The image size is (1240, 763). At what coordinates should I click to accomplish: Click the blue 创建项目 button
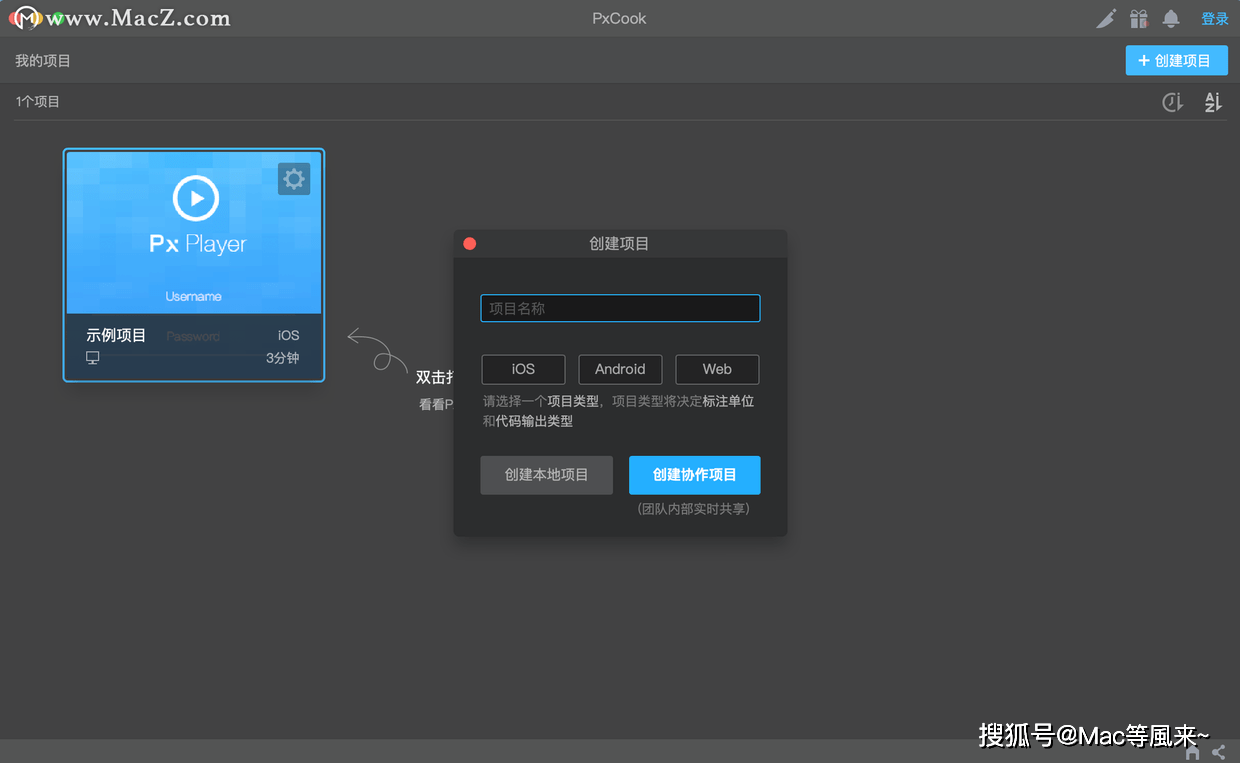[x=1176, y=60]
